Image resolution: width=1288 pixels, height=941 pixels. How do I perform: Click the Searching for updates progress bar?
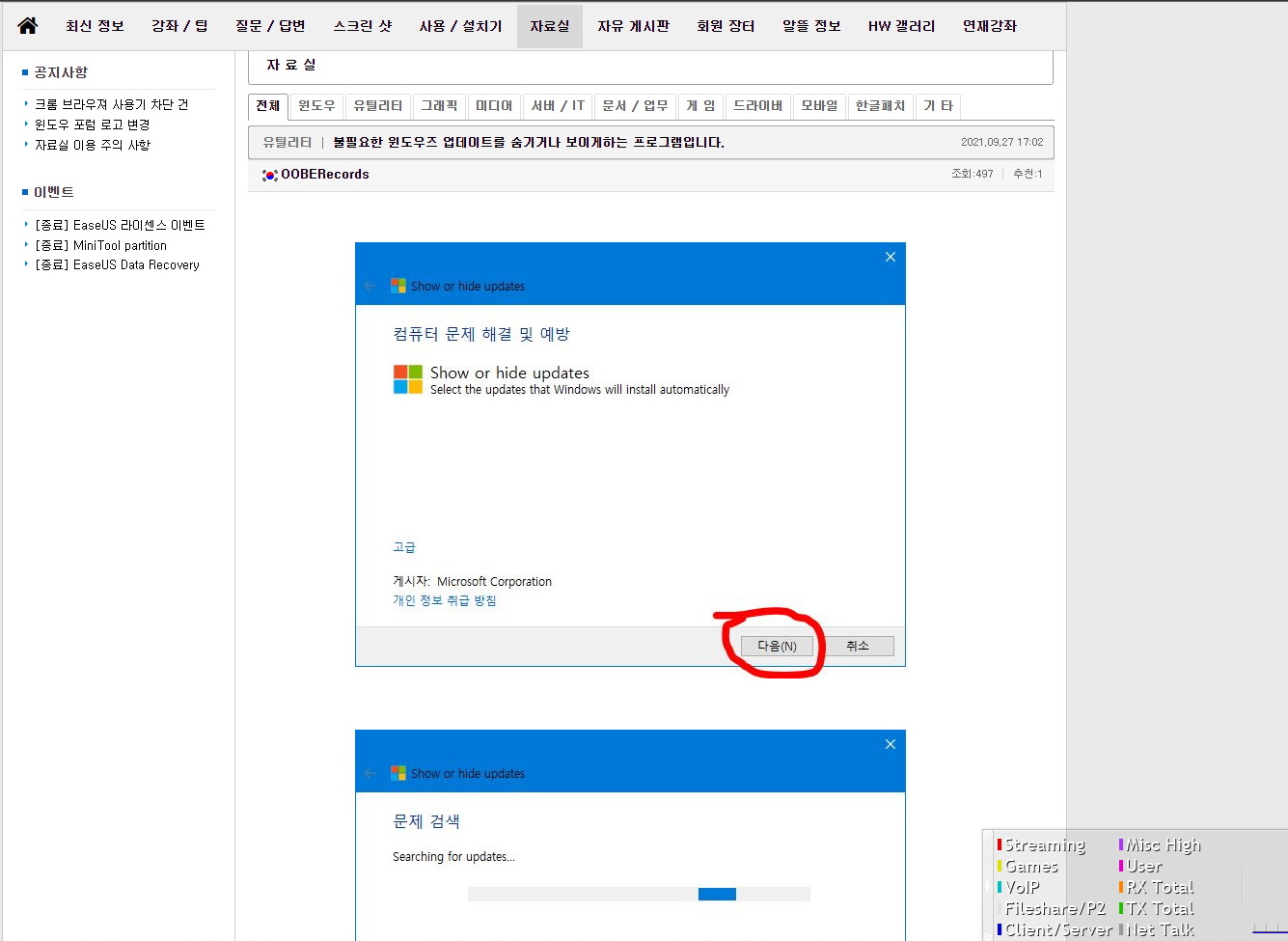pos(639,895)
